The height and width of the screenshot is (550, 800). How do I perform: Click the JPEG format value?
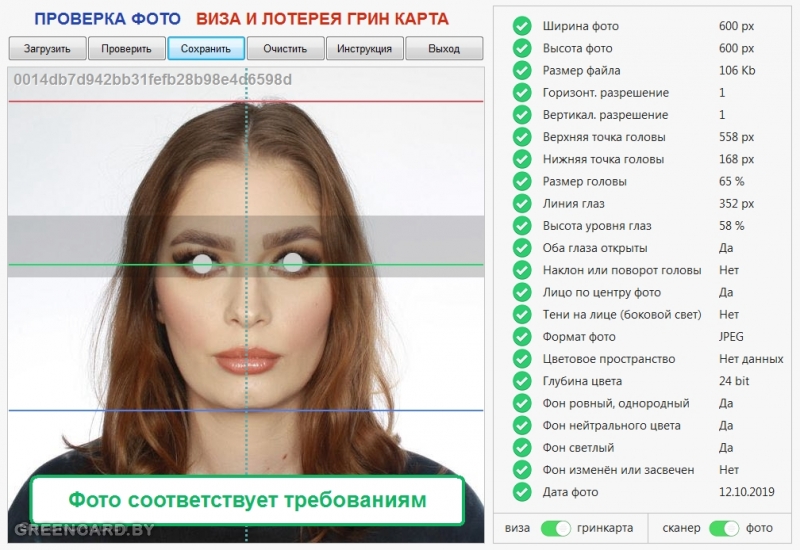point(731,337)
